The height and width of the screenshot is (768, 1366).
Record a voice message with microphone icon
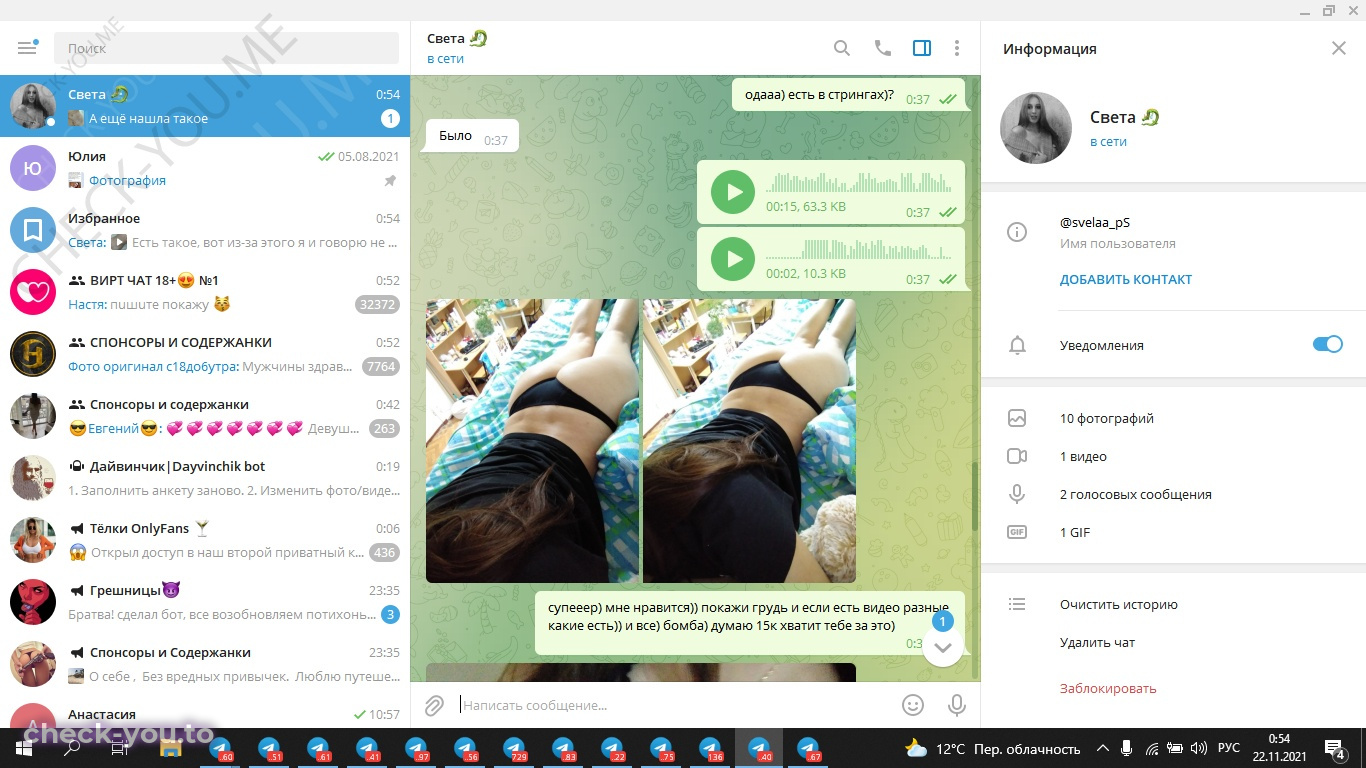(x=957, y=705)
